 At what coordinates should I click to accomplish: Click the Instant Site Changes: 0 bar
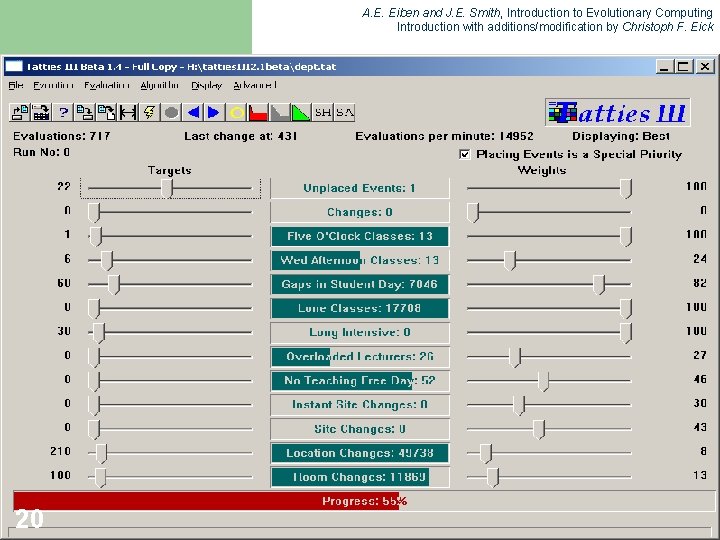(360, 405)
